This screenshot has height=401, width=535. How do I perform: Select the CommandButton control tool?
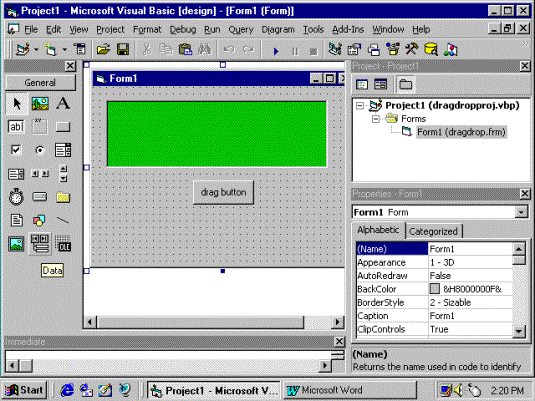tap(63, 127)
